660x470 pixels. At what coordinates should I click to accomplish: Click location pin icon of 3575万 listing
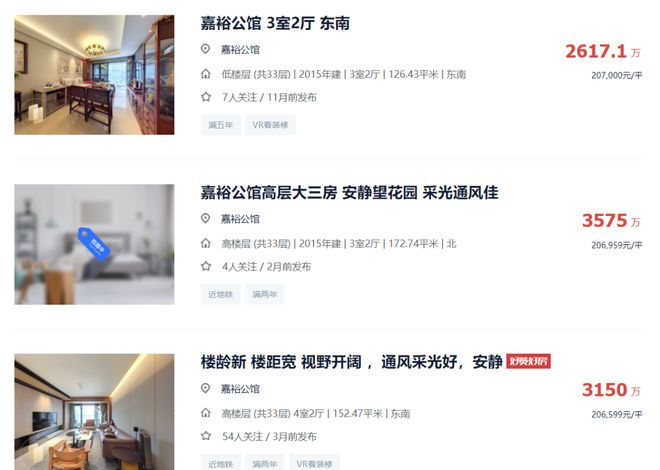[205, 218]
